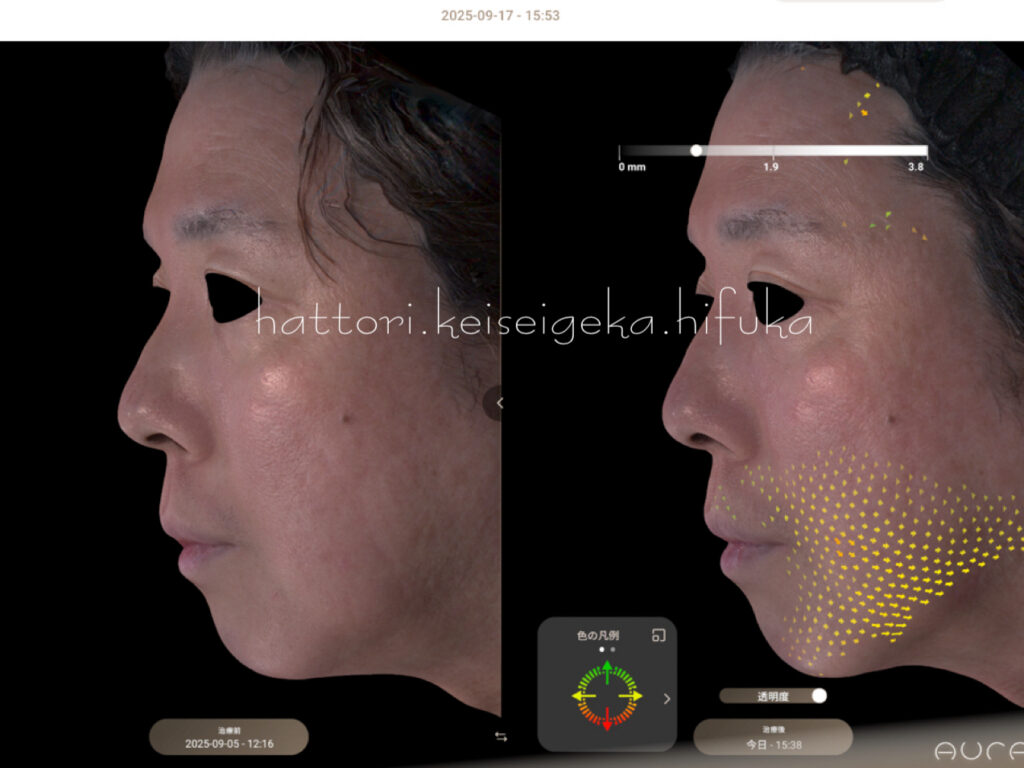Open the 治療前 2025-09-05 date selector
Screen dimensions: 1024x768
pos(228,737)
